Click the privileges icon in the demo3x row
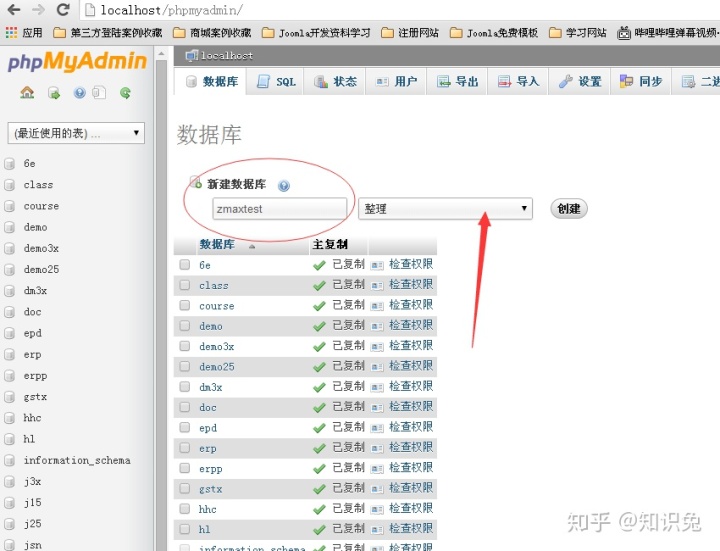The image size is (720, 551). (377, 347)
